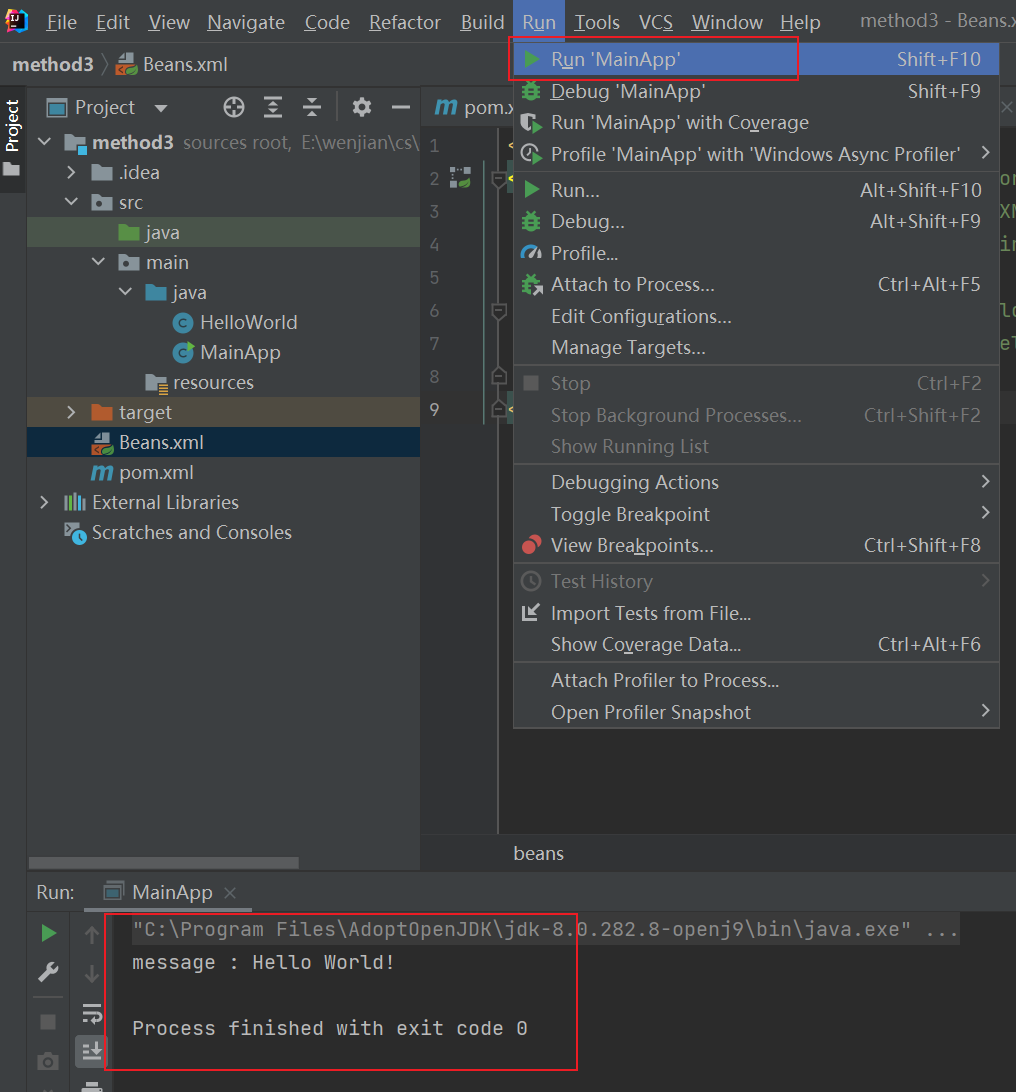Open the File menu
Image resolution: width=1016 pixels, height=1092 pixels.
click(x=61, y=22)
